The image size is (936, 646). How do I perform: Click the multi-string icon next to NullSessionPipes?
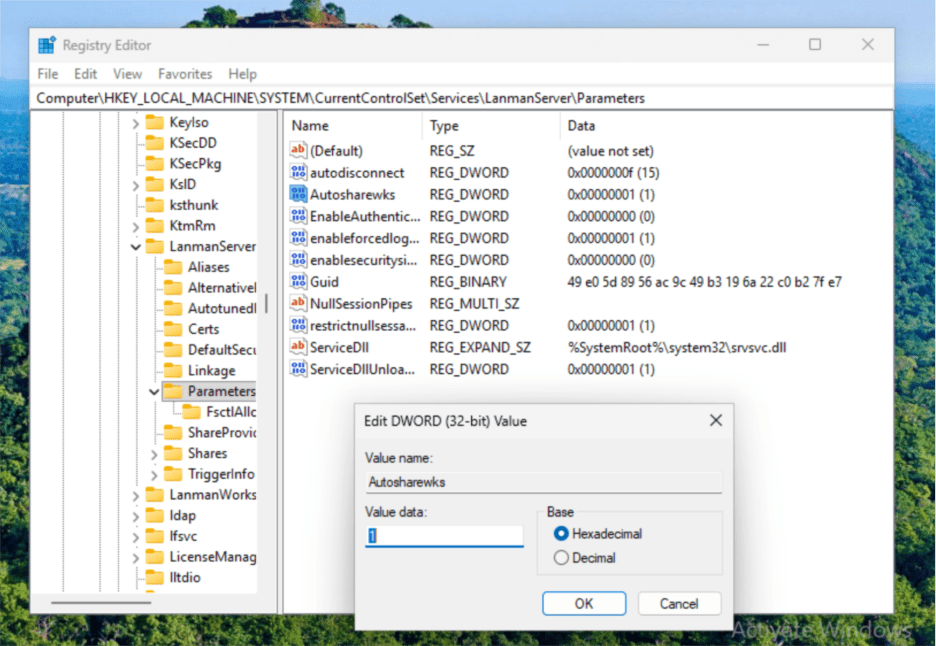[298, 303]
